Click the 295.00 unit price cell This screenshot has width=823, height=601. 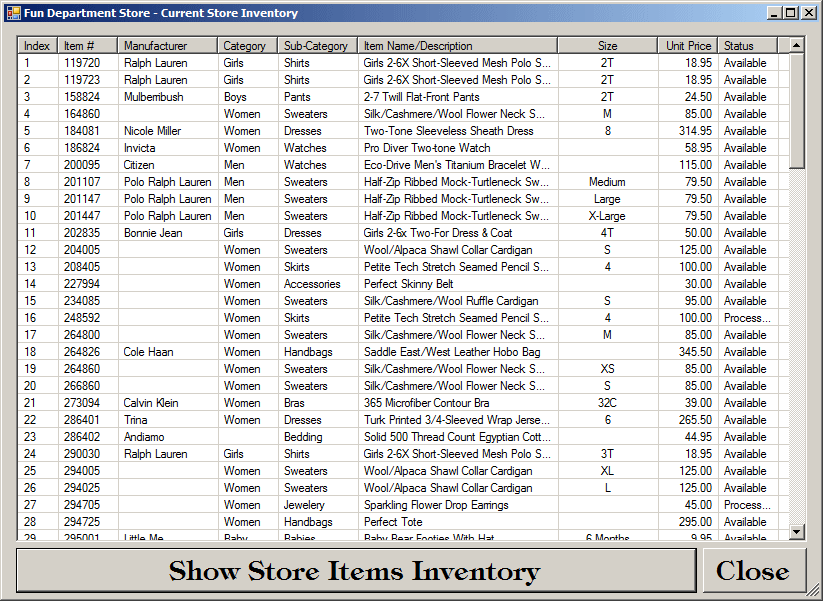pos(695,522)
